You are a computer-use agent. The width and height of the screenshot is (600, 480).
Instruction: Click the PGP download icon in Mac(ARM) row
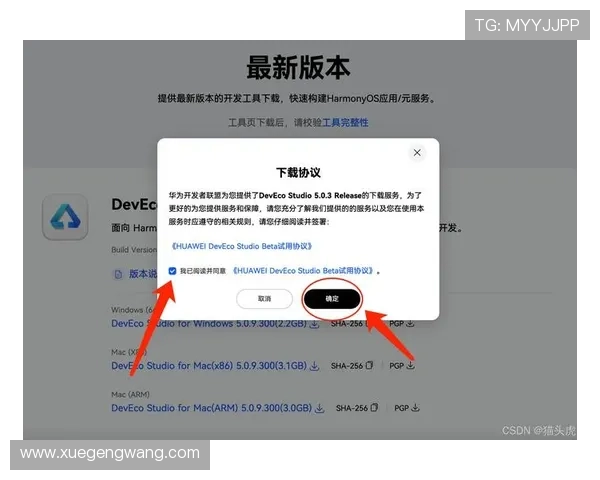pos(416,407)
